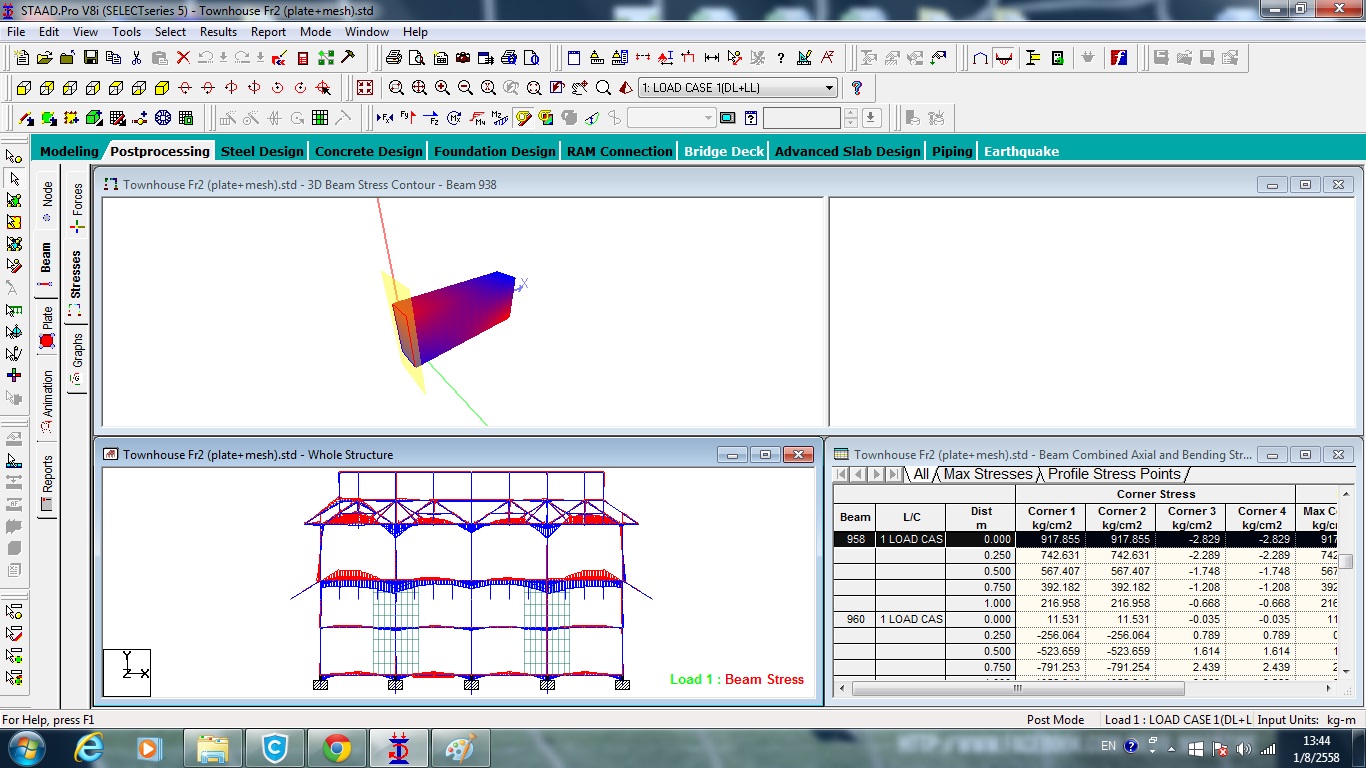Viewport: 1366px width, 768px height.
Task: Switch to Max Stresses table tab
Action: click(x=987, y=474)
